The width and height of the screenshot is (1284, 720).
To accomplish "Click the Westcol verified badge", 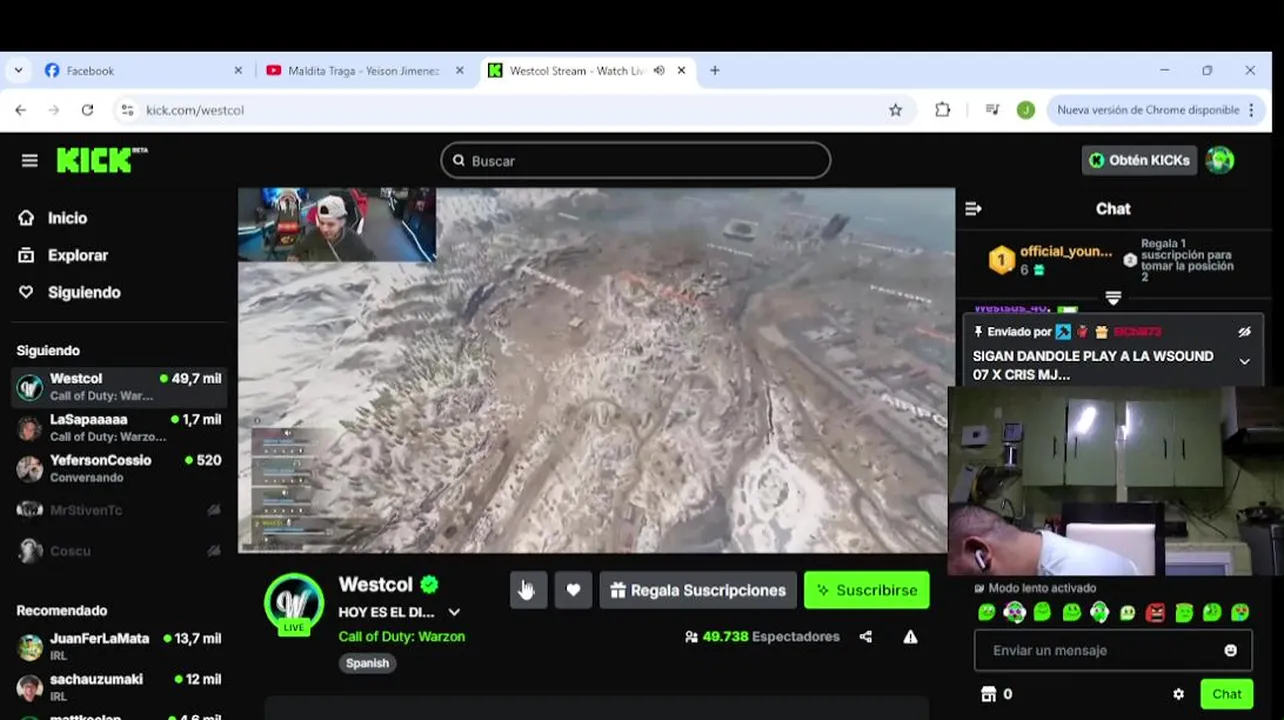I will click(x=429, y=584).
